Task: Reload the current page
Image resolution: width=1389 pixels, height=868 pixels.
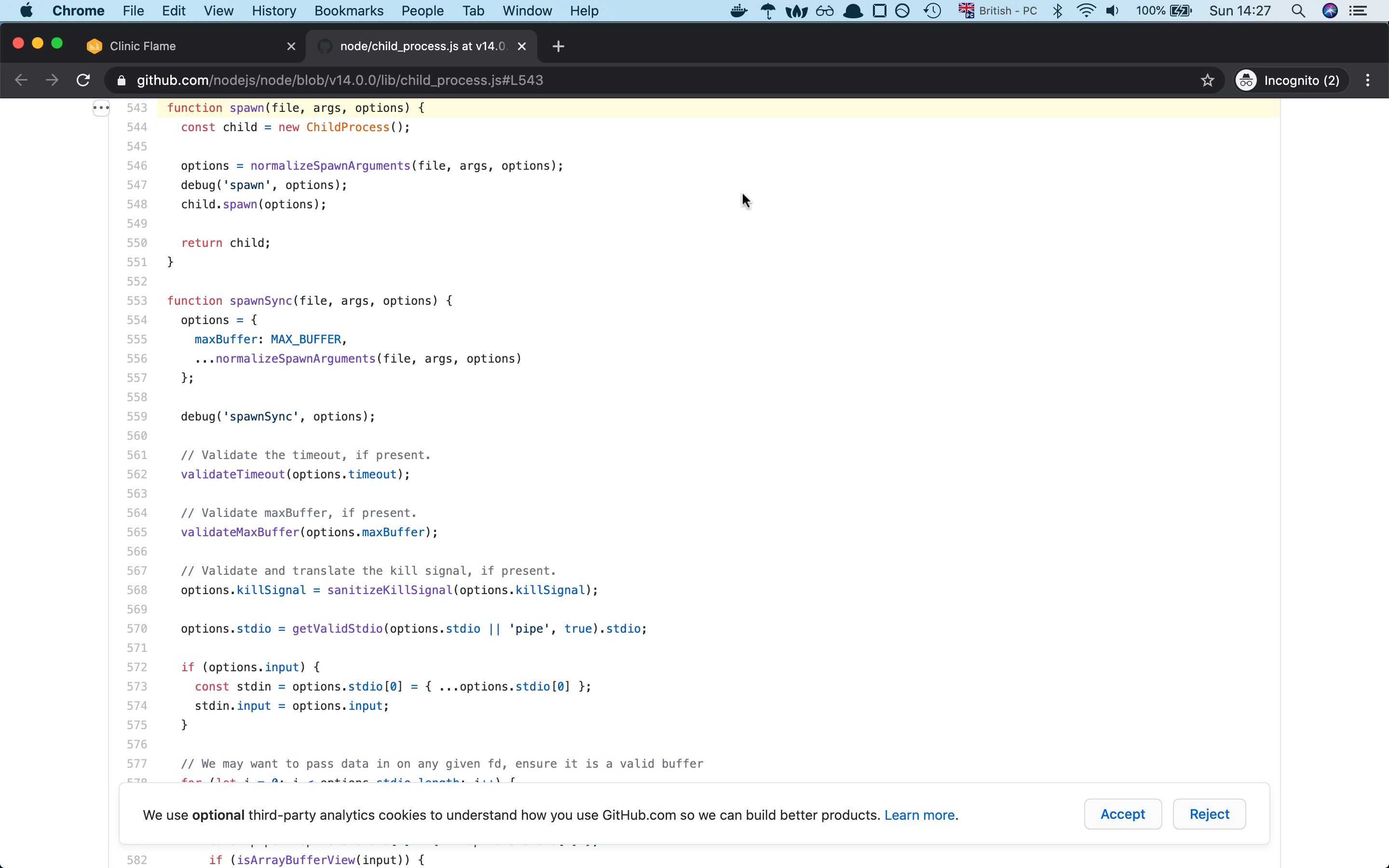Action: pyautogui.click(x=82, y=80)
